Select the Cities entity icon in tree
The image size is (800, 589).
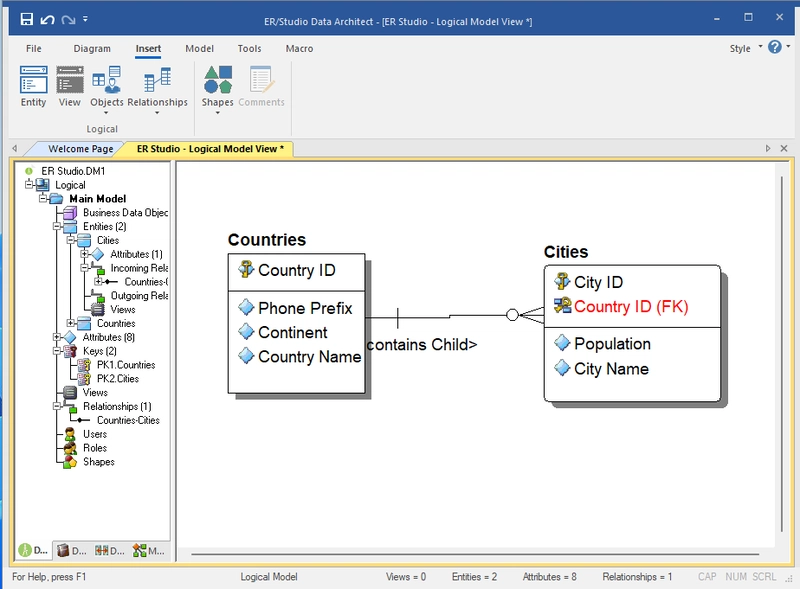pyautogui.click(x=84, y=240)
